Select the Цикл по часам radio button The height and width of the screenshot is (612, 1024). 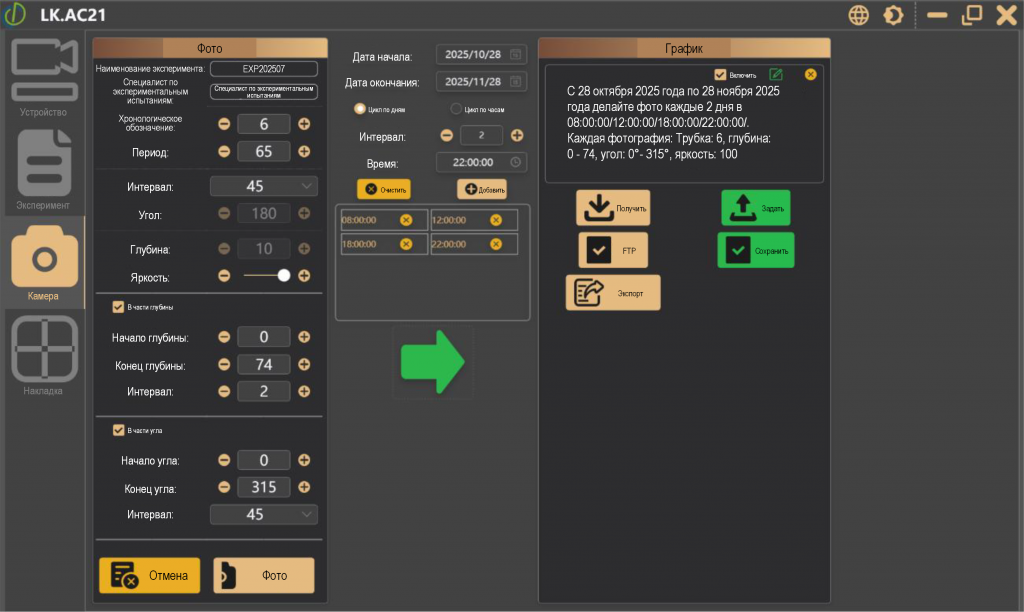pos(456,108)
